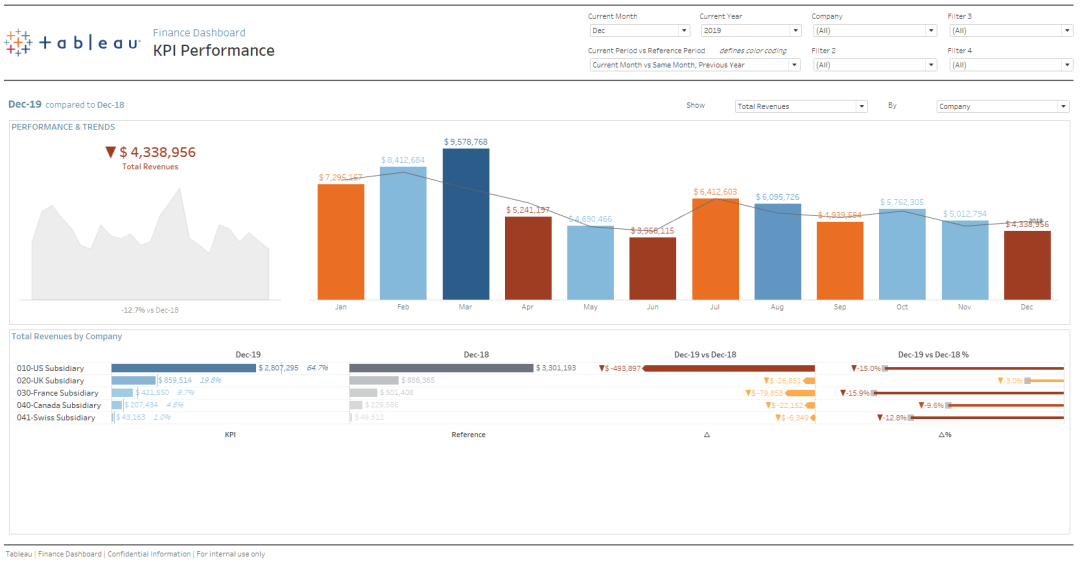Select the Jan bar in monthly chart
The height and width of the screenshot is (563, 1080).
click(x=341, y=242)
